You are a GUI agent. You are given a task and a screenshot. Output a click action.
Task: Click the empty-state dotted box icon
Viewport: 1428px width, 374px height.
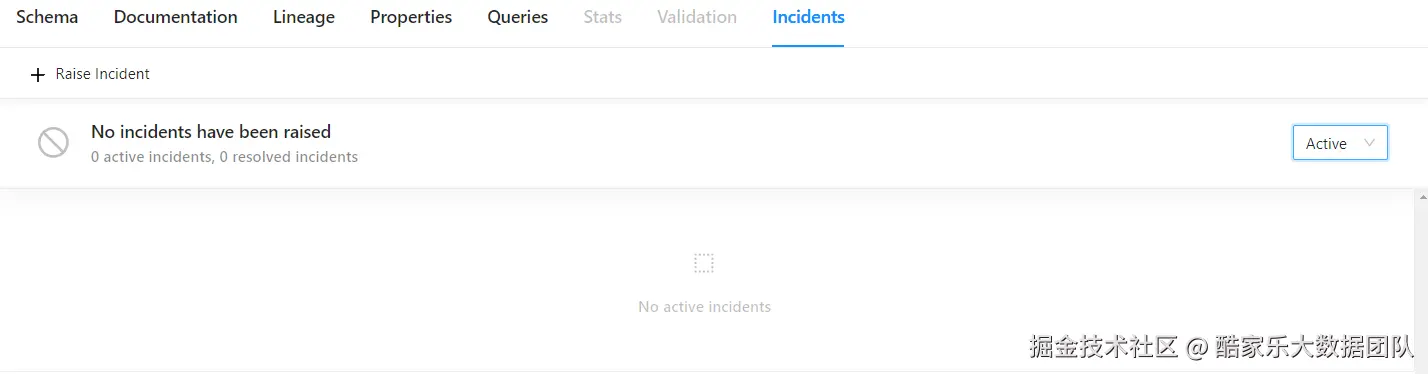pyautogui.click(x=704, y=263)
